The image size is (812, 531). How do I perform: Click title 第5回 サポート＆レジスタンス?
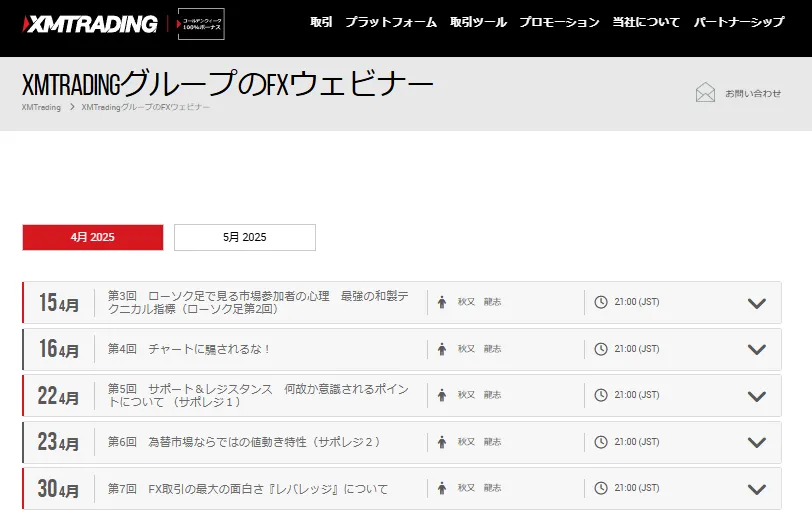pos(258,395)
